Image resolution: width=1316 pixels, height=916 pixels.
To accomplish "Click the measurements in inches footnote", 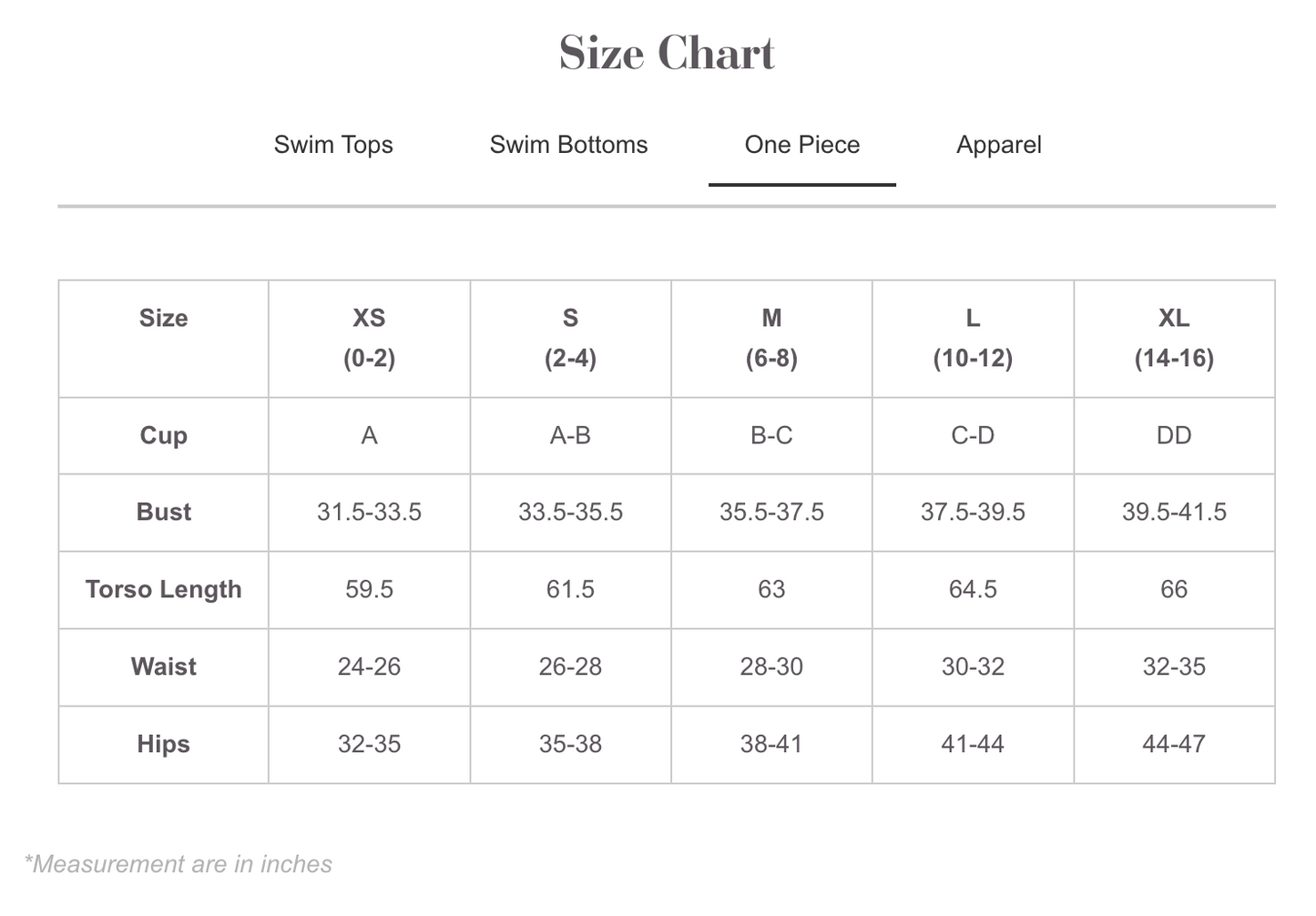I will coord(180,864).
